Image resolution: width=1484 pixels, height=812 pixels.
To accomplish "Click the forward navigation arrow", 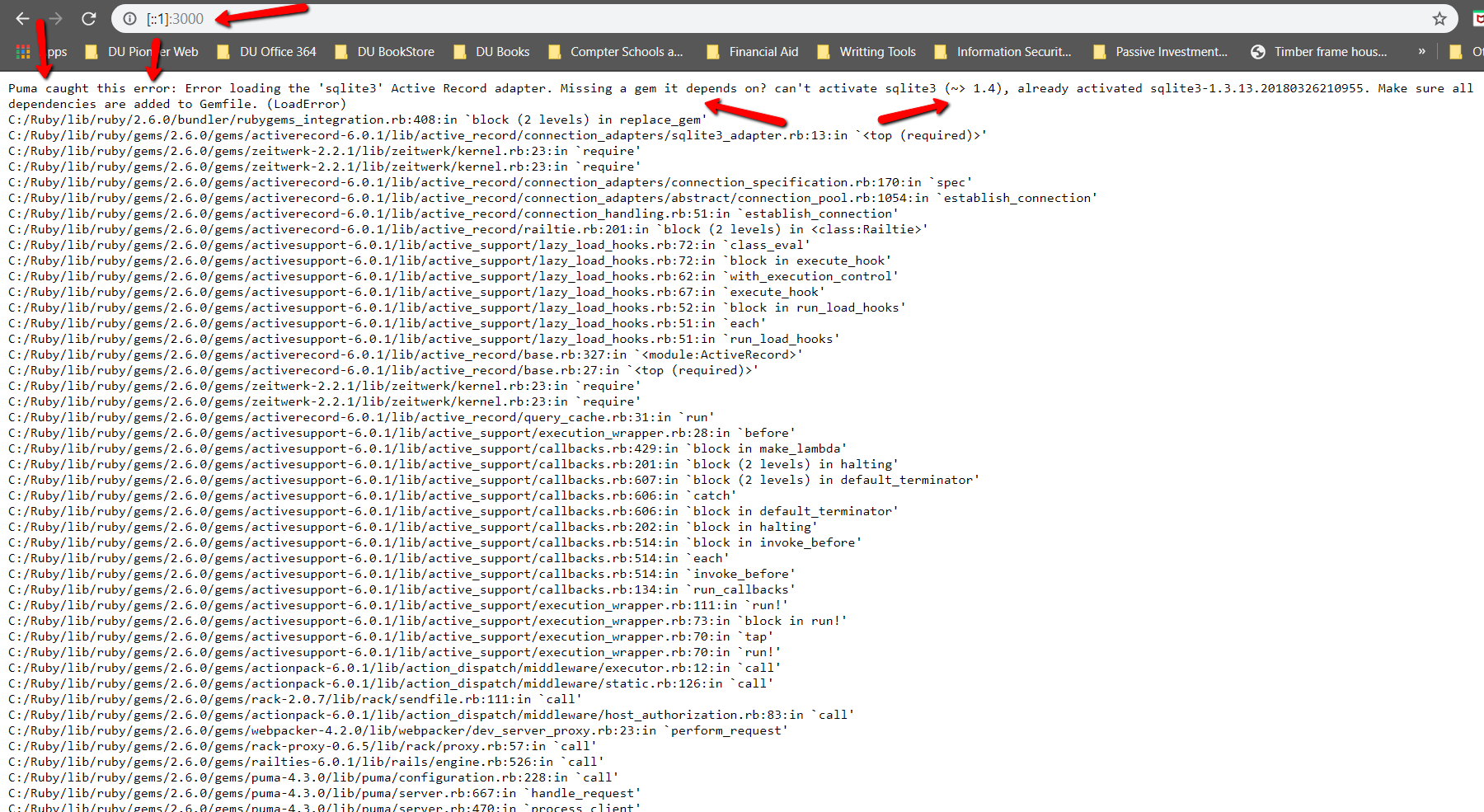I will click(54, 18).
